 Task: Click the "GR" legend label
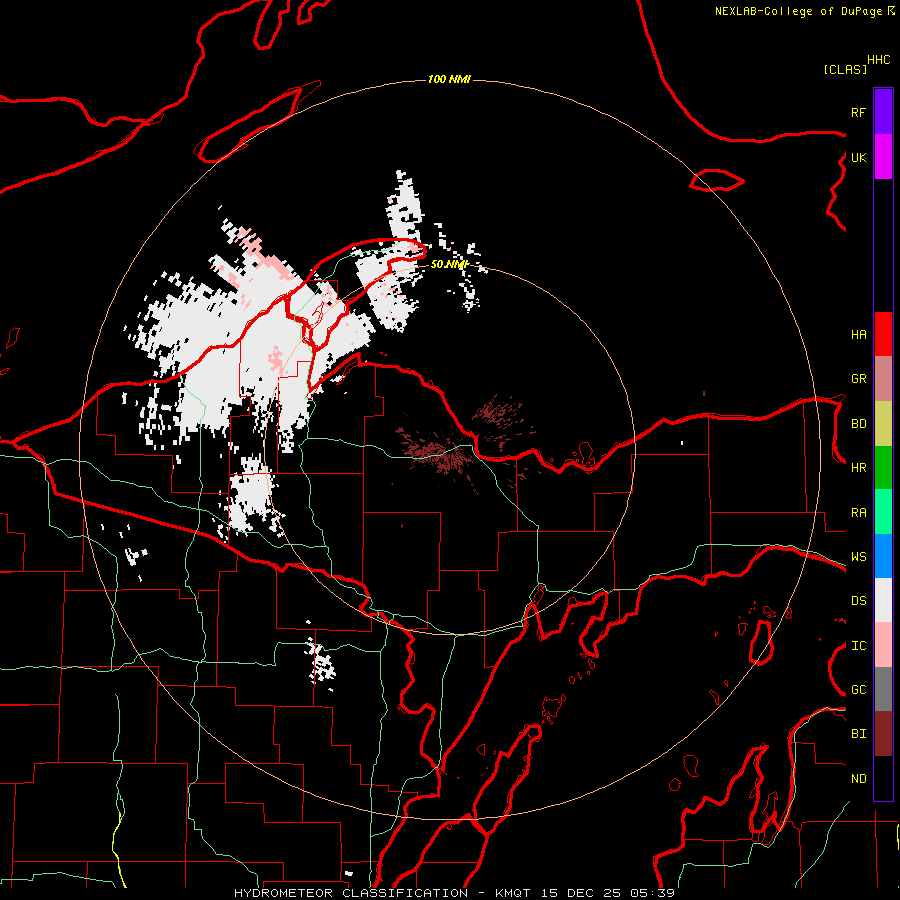(x=858, y=379)
